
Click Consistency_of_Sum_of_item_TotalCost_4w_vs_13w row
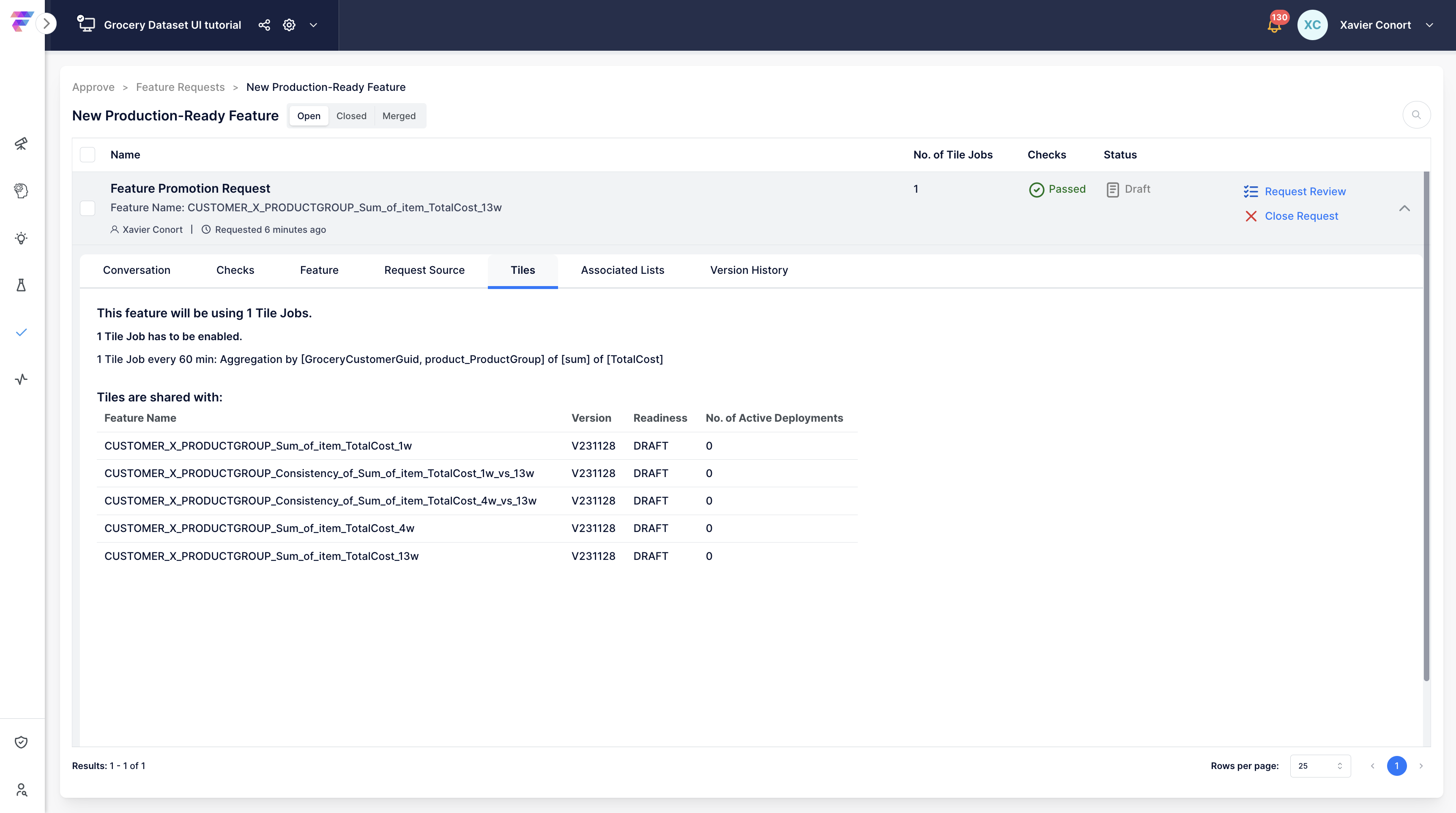[477, 501]
